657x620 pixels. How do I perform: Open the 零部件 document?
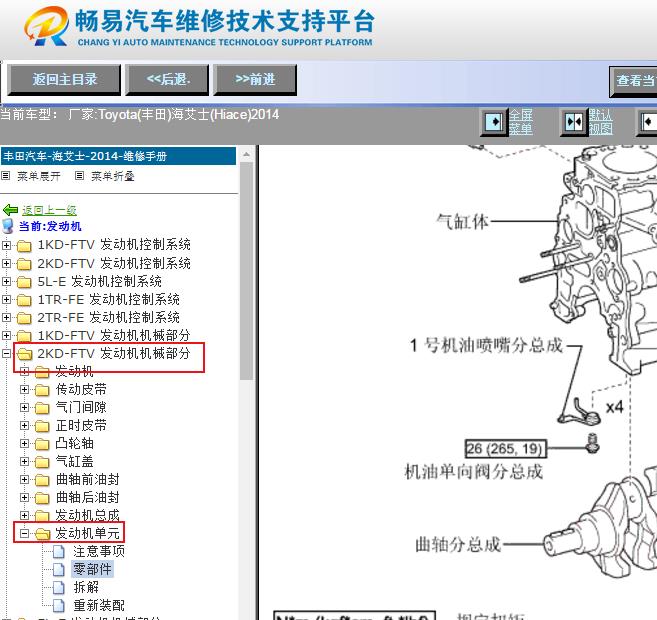[x=93, y=569]
